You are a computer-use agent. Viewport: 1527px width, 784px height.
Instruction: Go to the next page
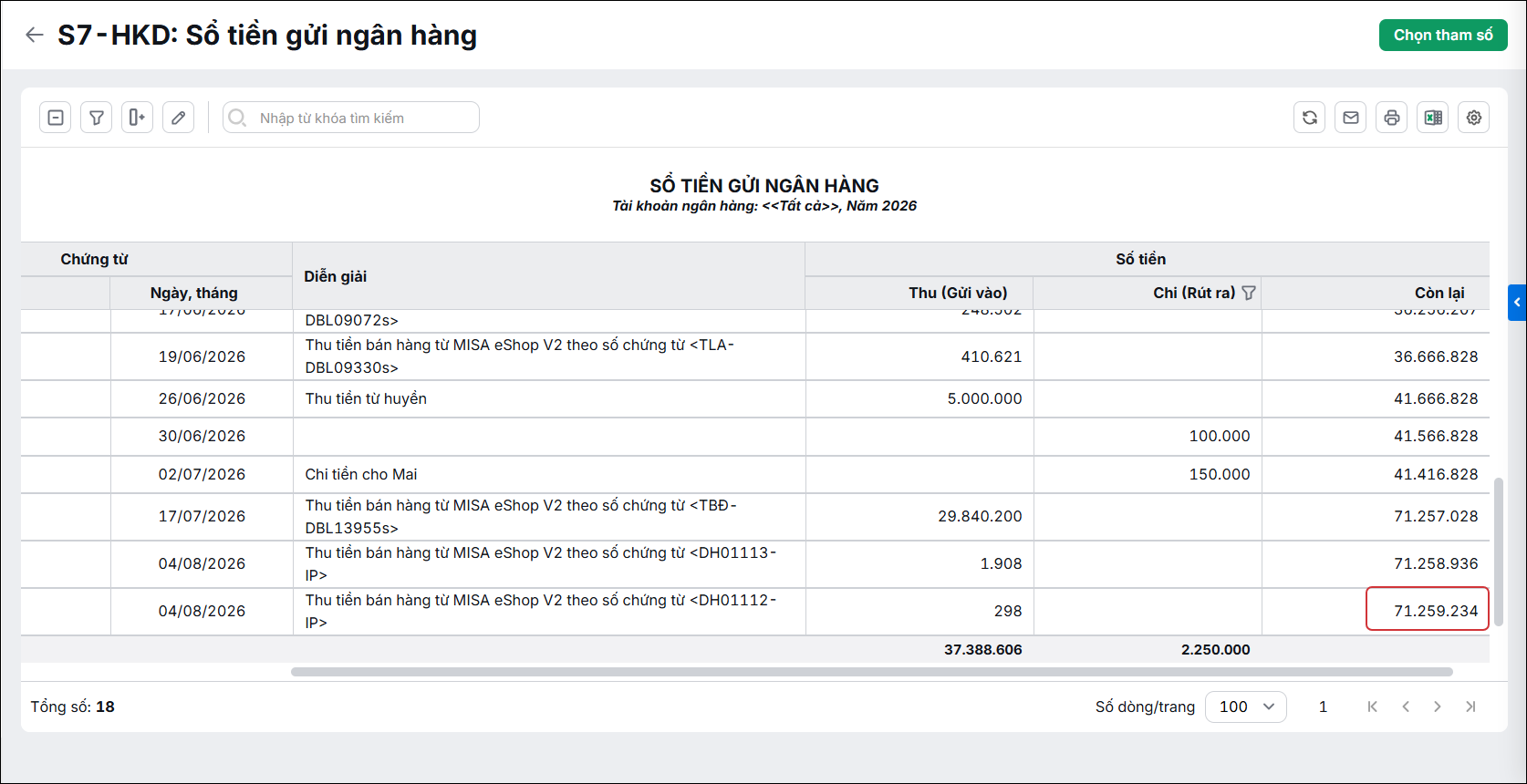tap(1438, 707)
